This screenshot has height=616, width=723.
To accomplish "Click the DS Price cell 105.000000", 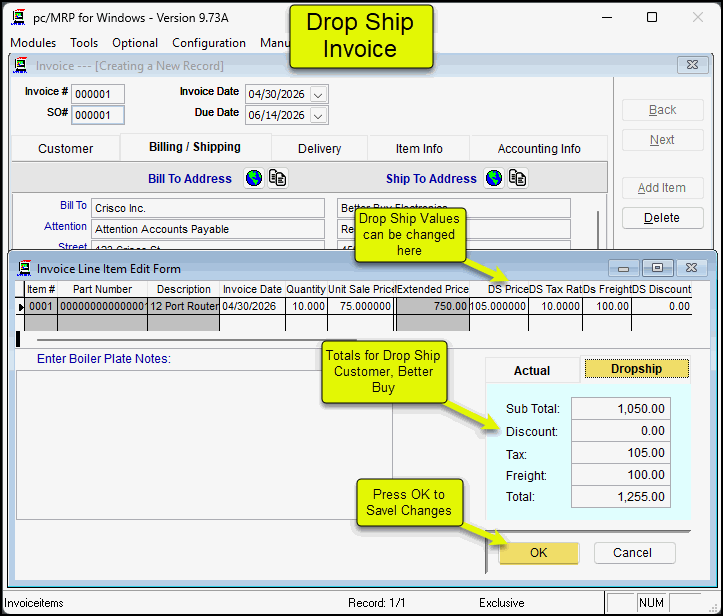I will coord(498,306).
